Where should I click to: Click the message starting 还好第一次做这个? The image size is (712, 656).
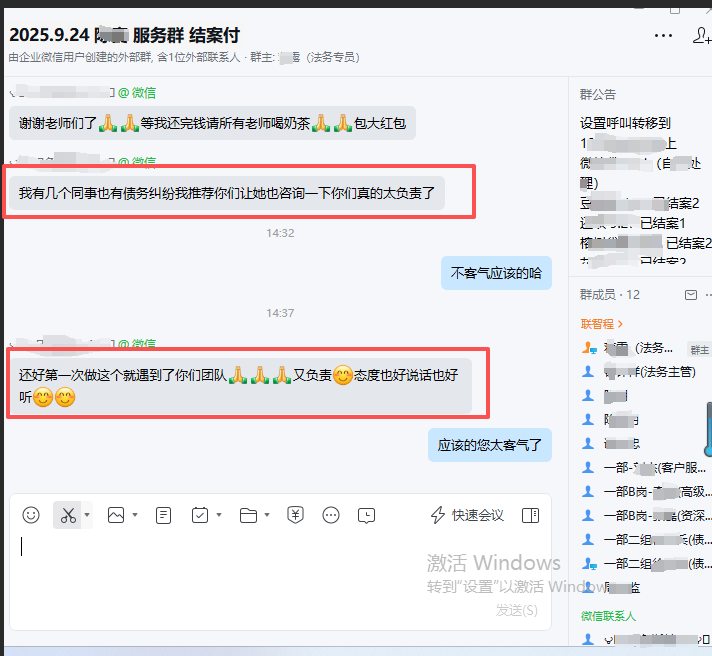coord(241,386)
